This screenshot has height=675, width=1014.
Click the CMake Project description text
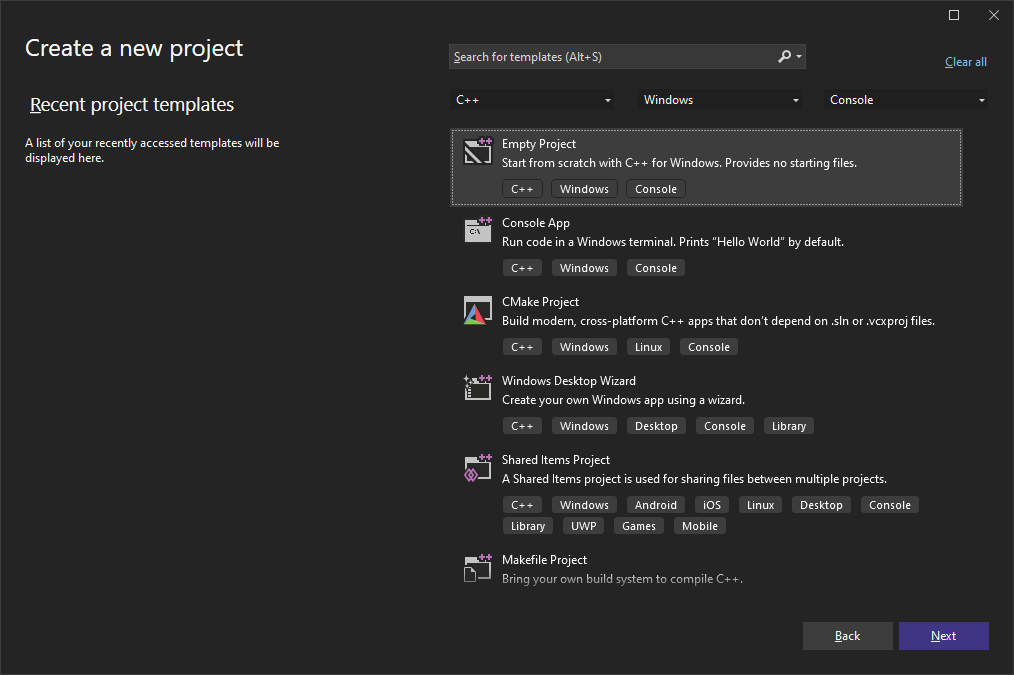(x=718, y=321)
